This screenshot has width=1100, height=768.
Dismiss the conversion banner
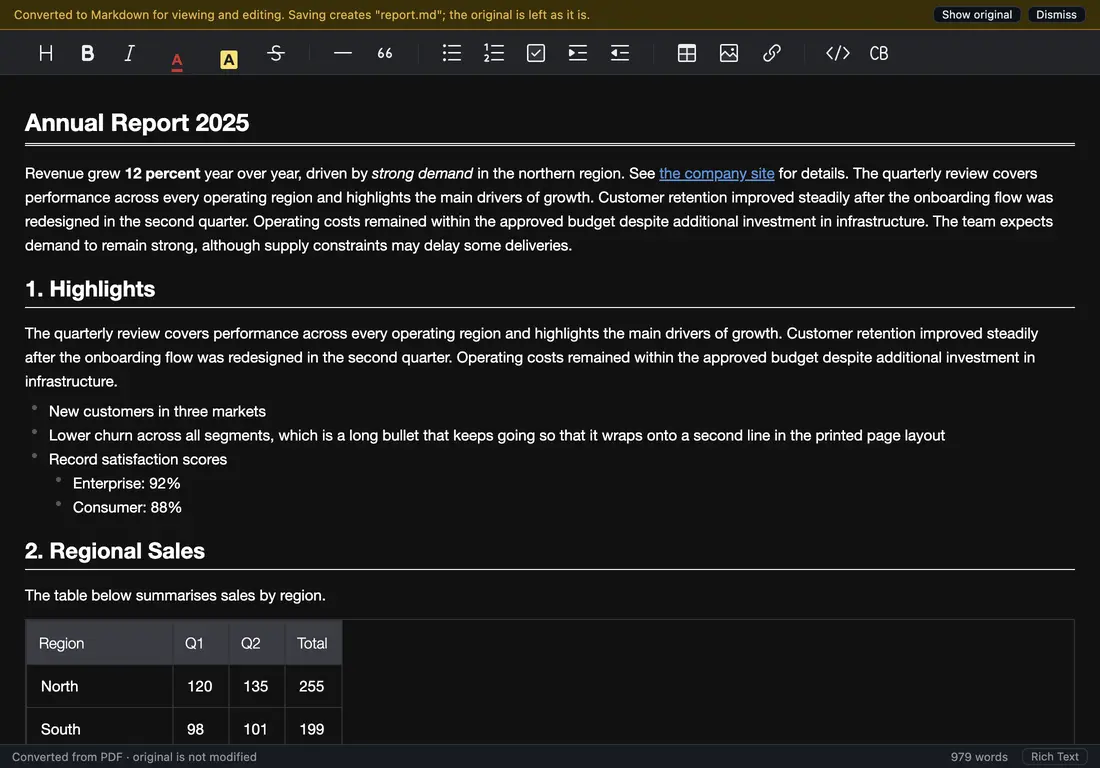(x=1056, y=15)
